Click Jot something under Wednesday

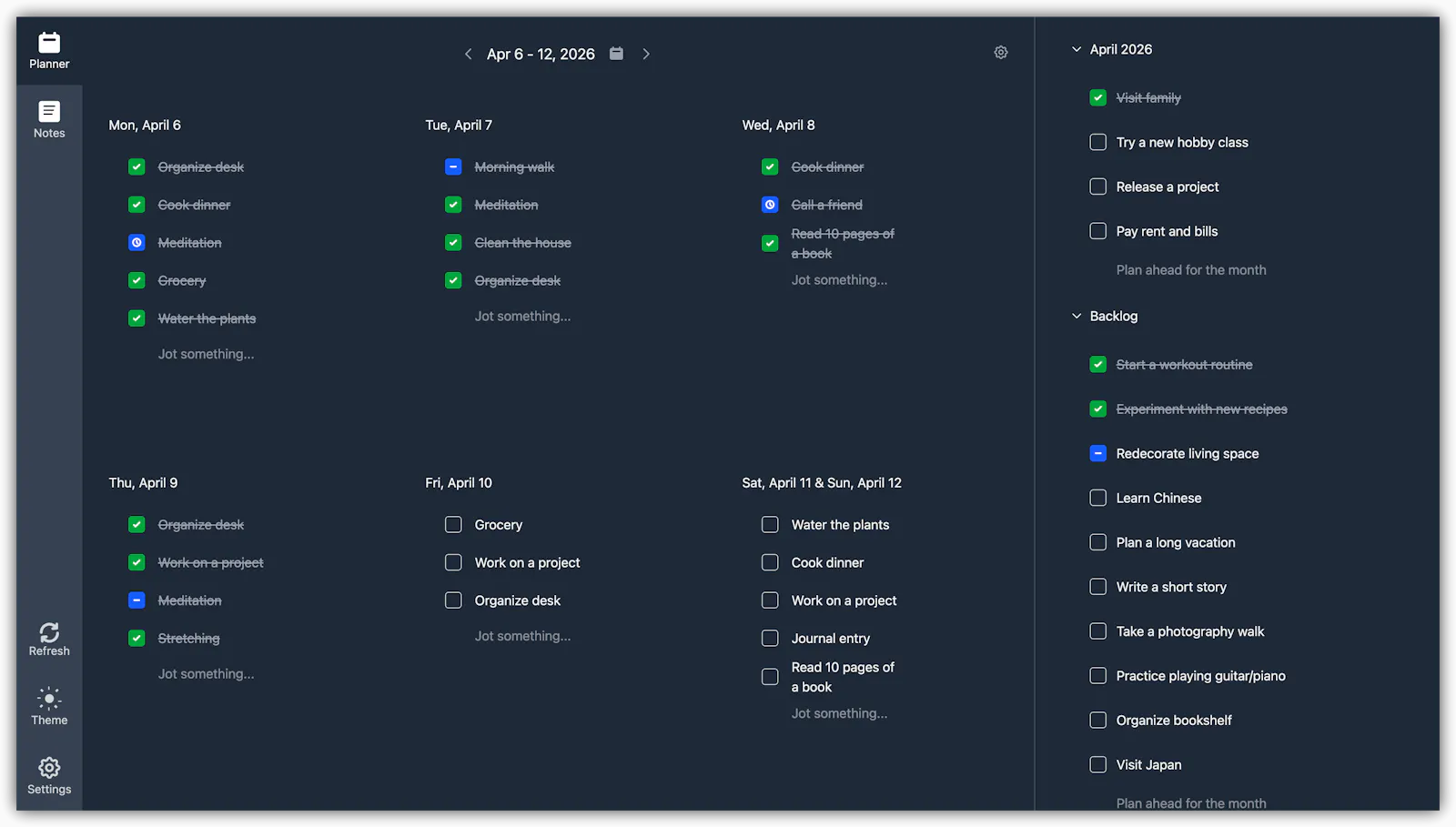840,280
